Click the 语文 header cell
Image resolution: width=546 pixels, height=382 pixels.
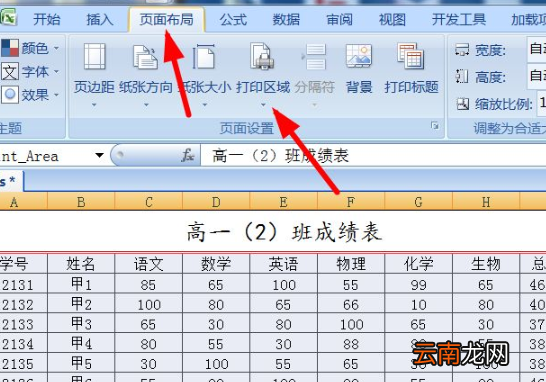[148, 264]
